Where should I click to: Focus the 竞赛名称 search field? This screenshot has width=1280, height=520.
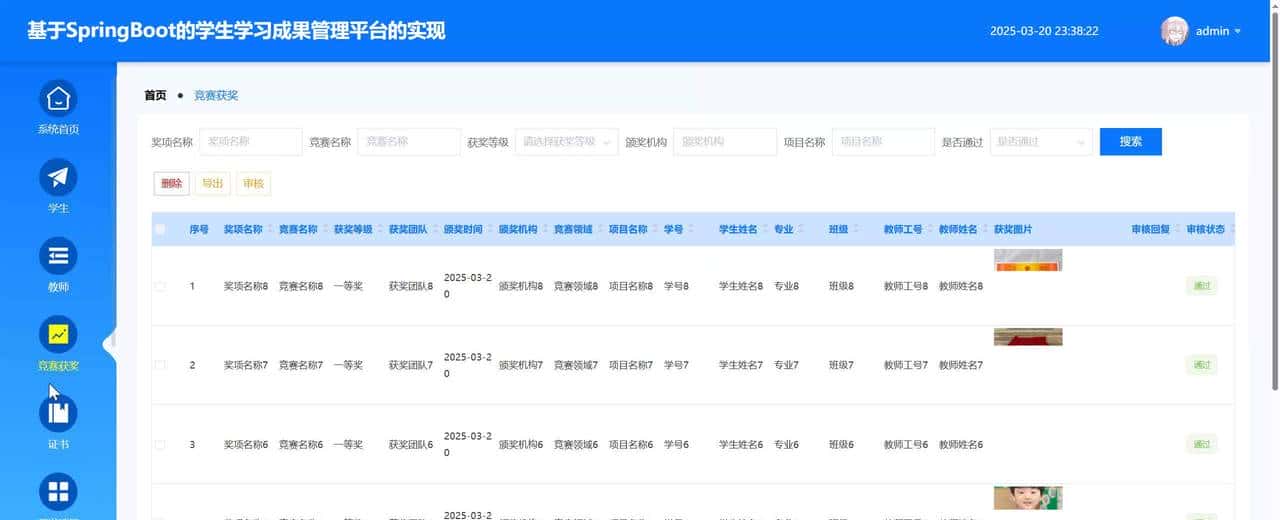[x=409, y=142]
